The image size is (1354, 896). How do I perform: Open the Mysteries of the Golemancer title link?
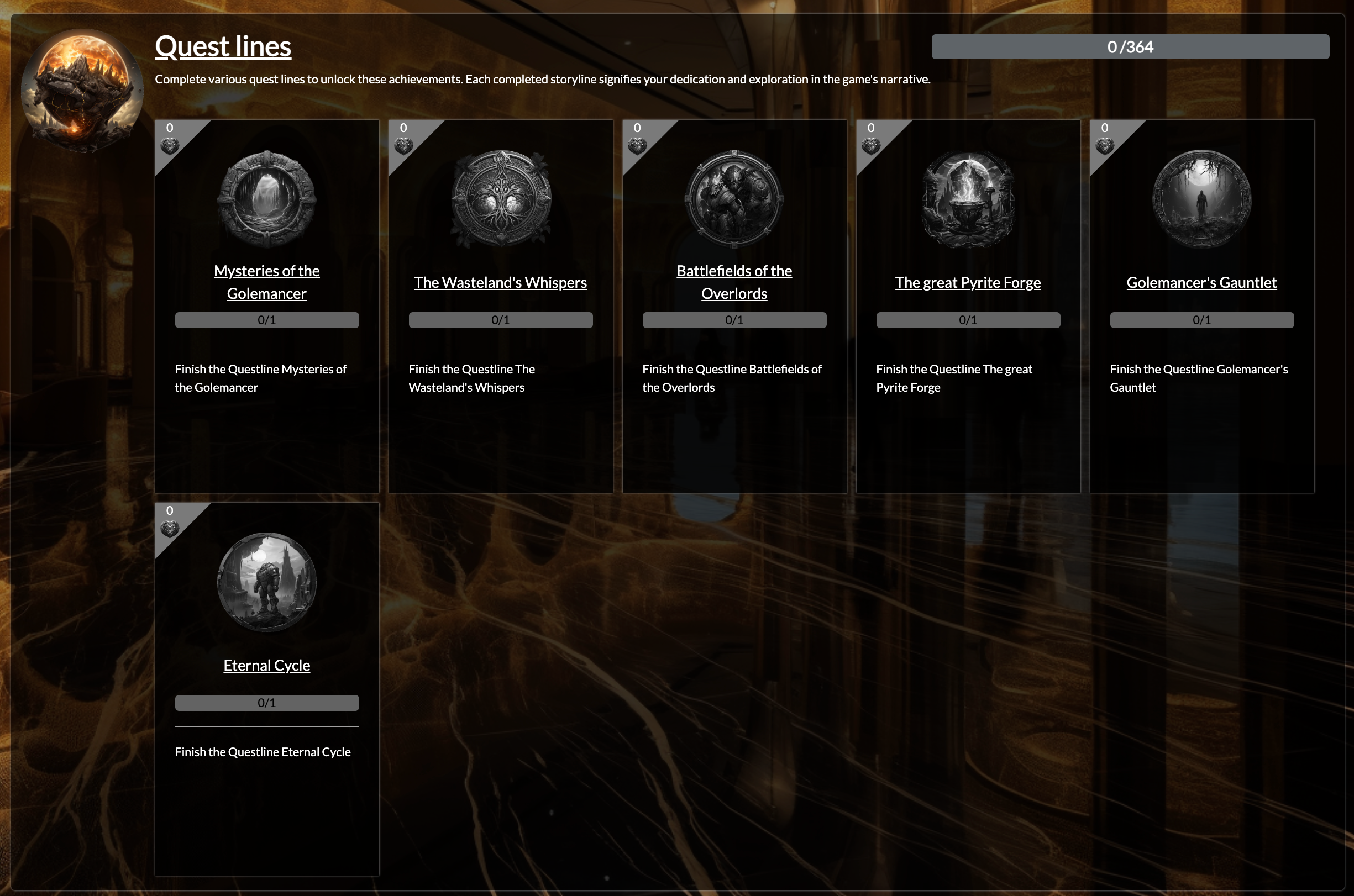[266, 282]
